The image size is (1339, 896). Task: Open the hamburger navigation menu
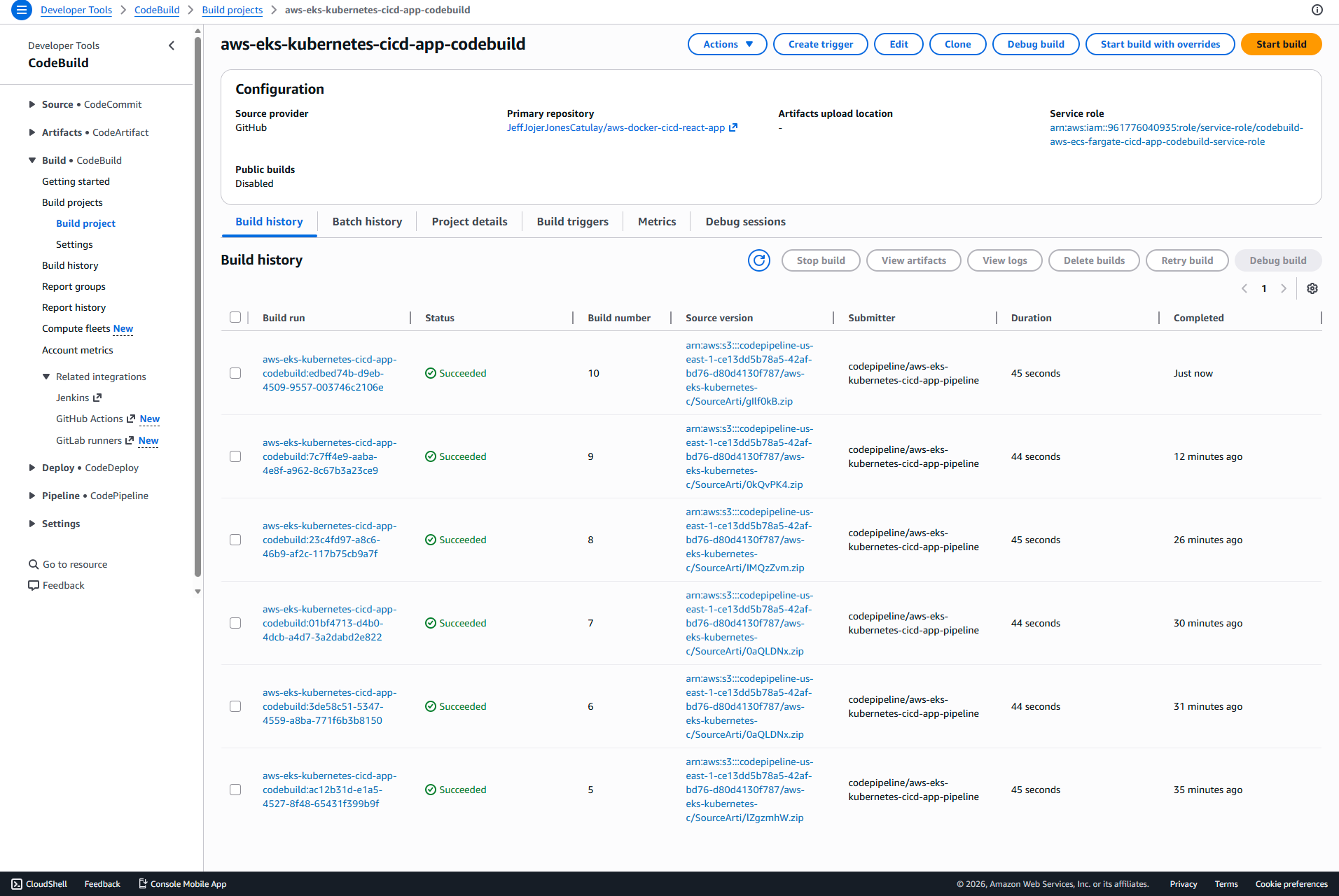(21, 10)
